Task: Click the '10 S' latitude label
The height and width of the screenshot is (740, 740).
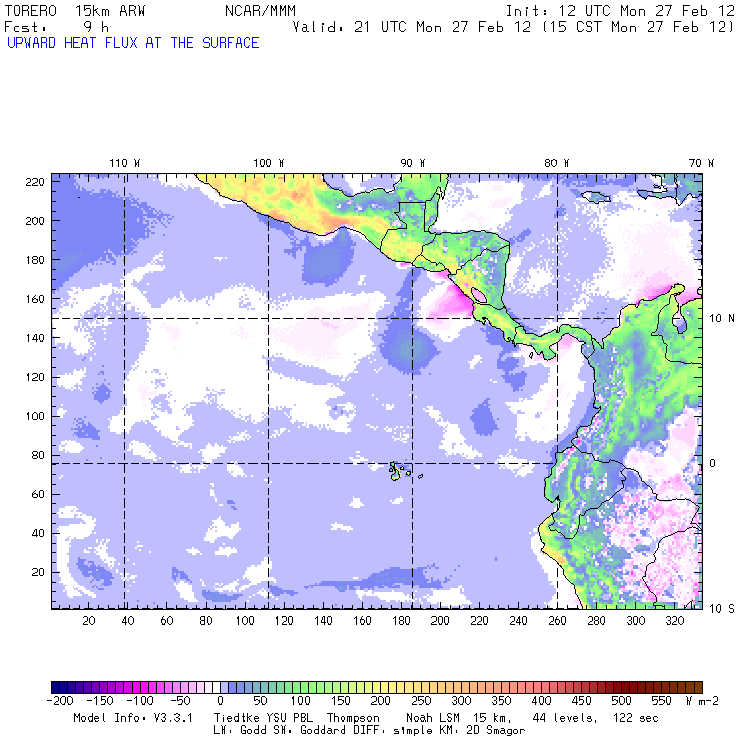Action: pos(722,609)
